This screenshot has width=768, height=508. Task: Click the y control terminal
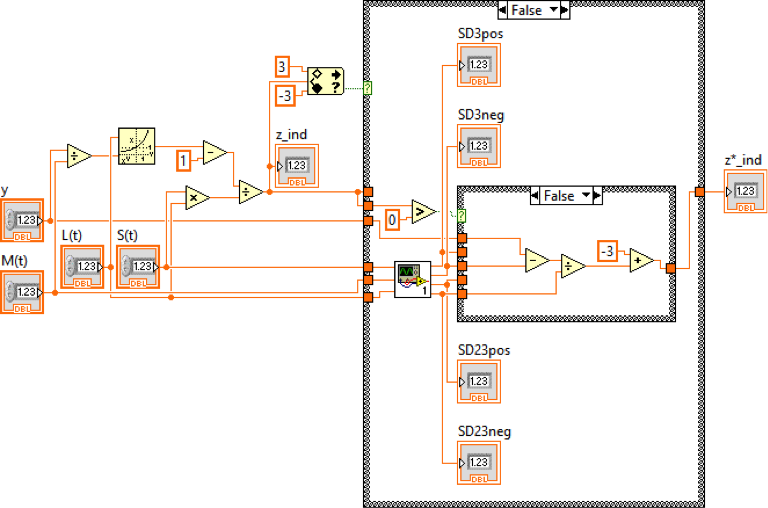coord(23,220)
